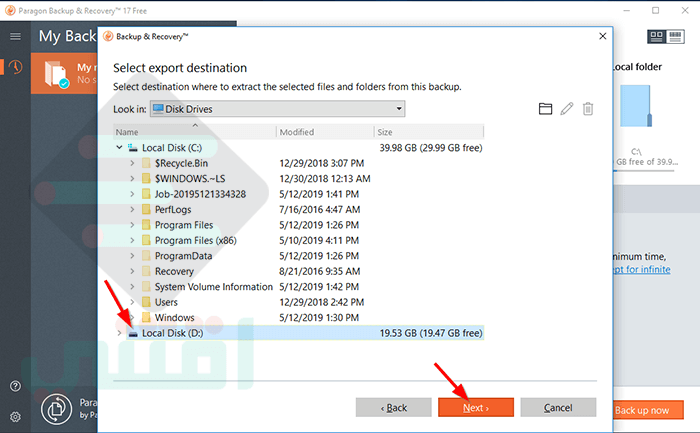Expand the ProgramData folder
This screenshot has width=700, height=433.
tap(132, 256)
